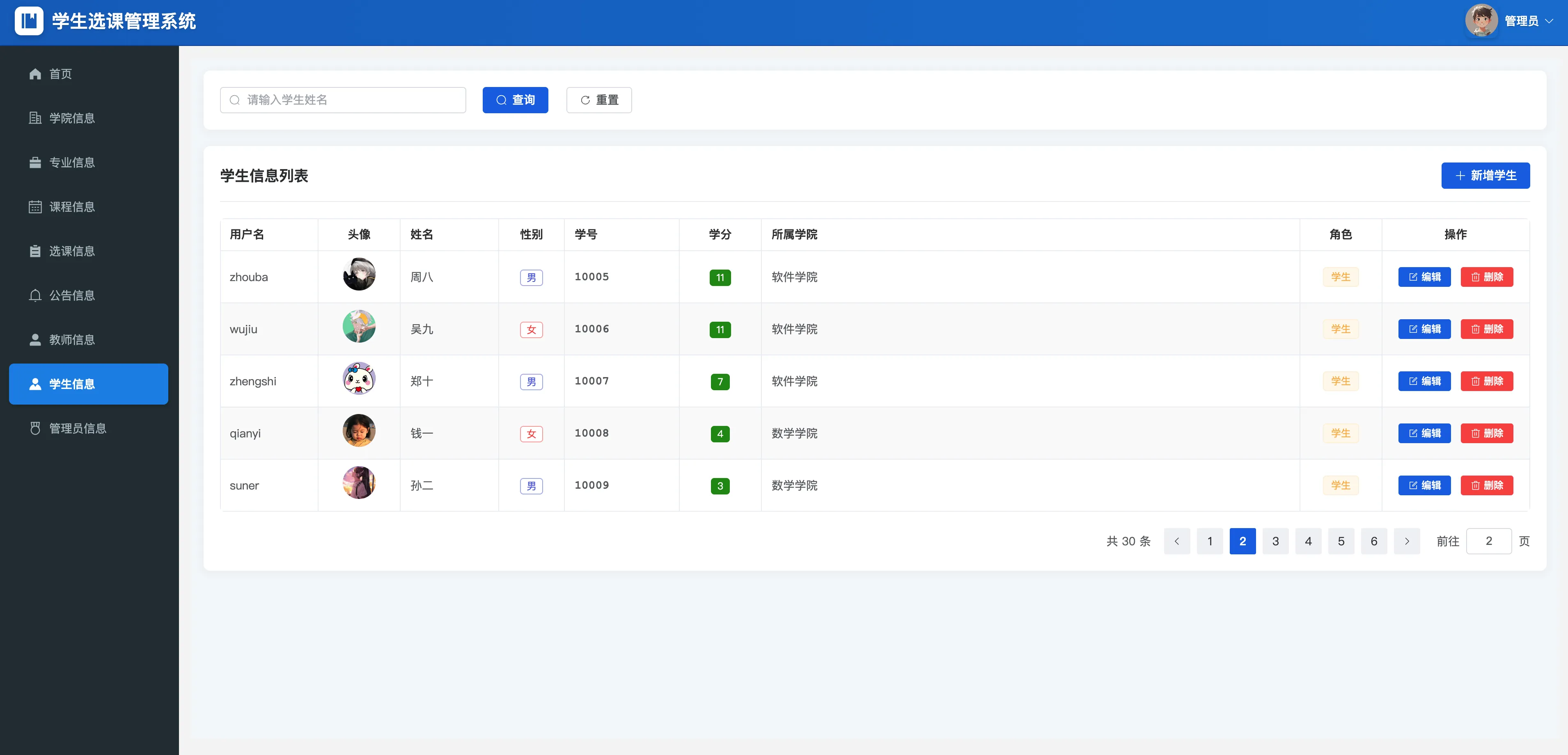
Task: Click the 查询 search button
Action: (x=515, y=100)
